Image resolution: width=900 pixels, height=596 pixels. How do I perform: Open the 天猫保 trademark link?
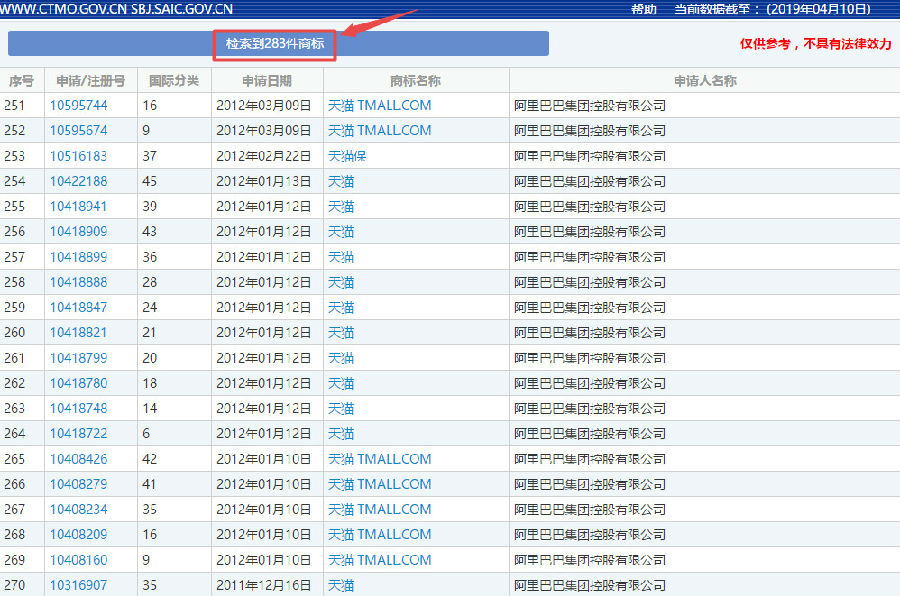(347, 156)
